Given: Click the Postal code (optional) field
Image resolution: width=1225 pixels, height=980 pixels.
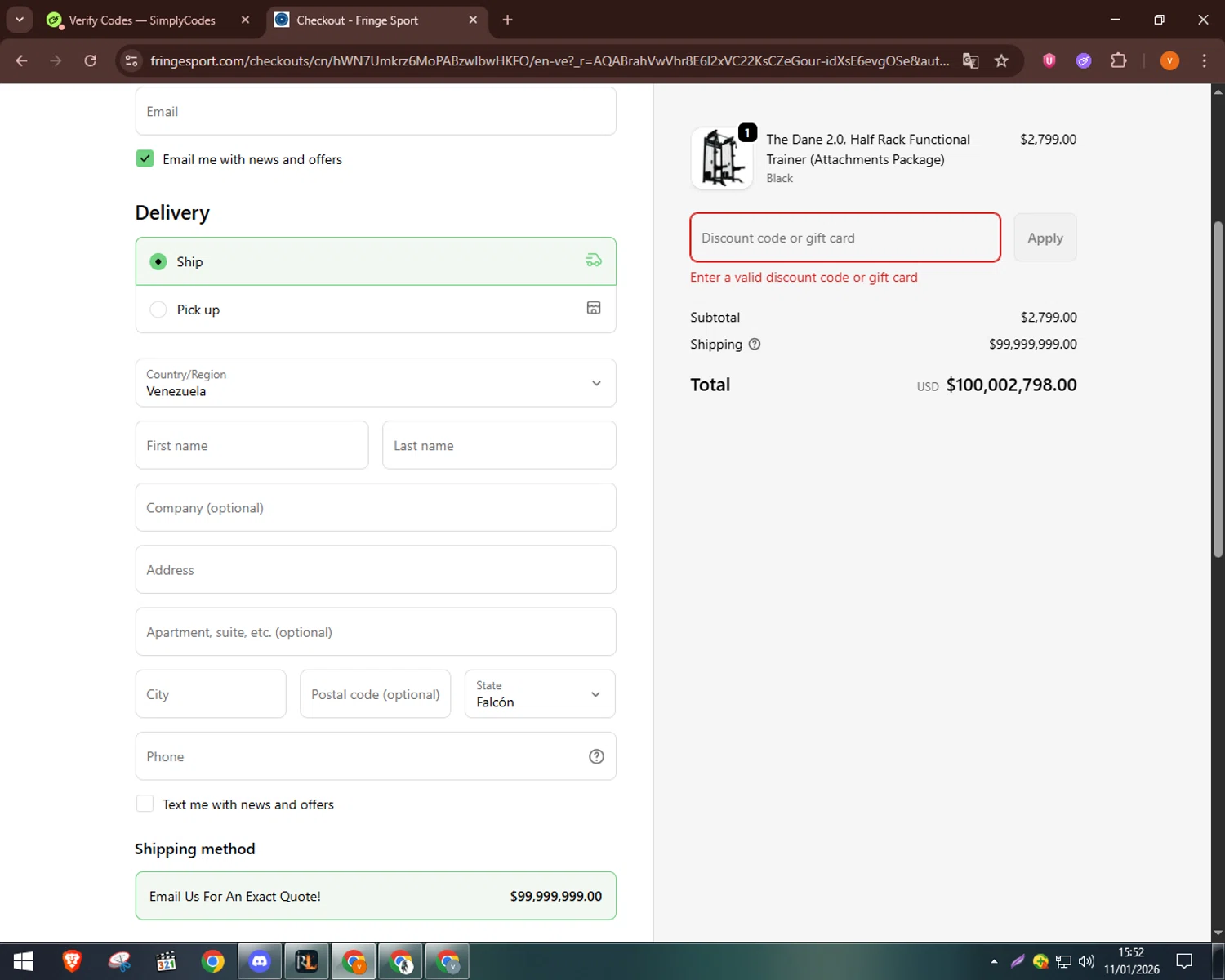Looking at the screenshot, I should tap(376, 694).
